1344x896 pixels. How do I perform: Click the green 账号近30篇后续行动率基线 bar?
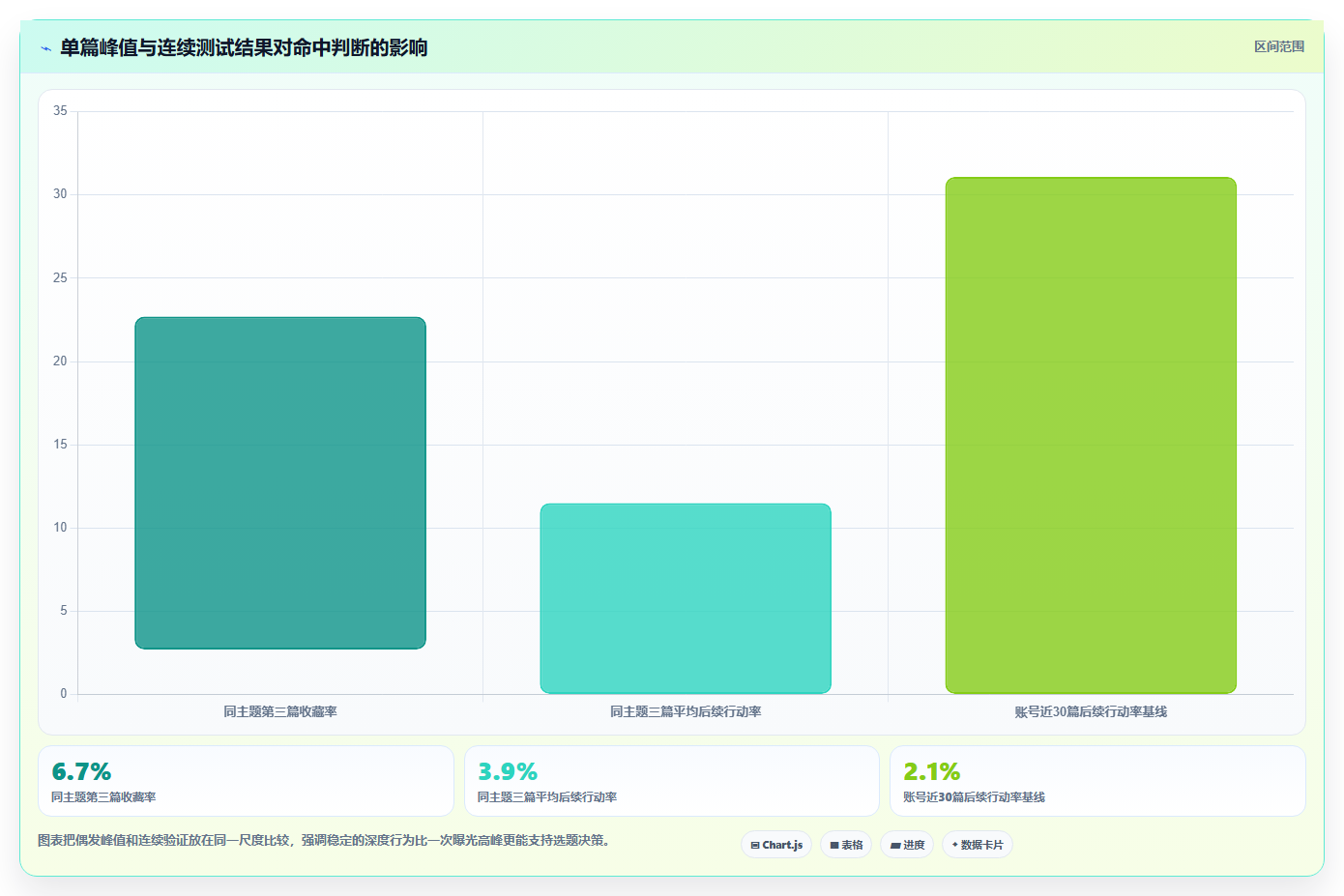1091,435
